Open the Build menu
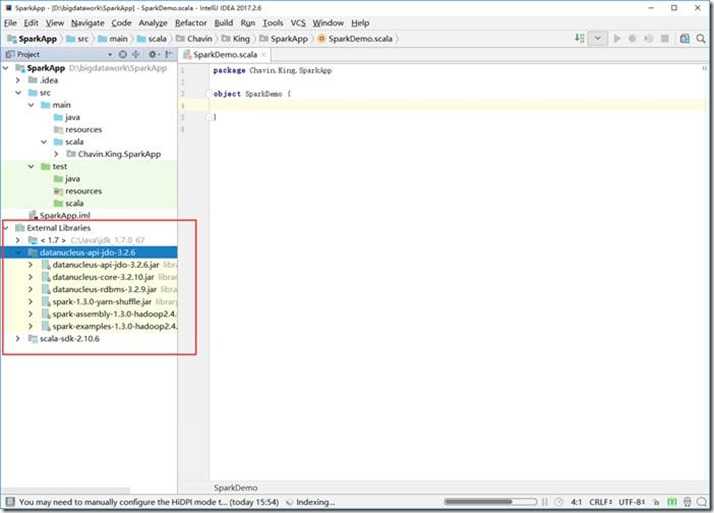This screenshot has height=513, width=714. tap(224, 23)
